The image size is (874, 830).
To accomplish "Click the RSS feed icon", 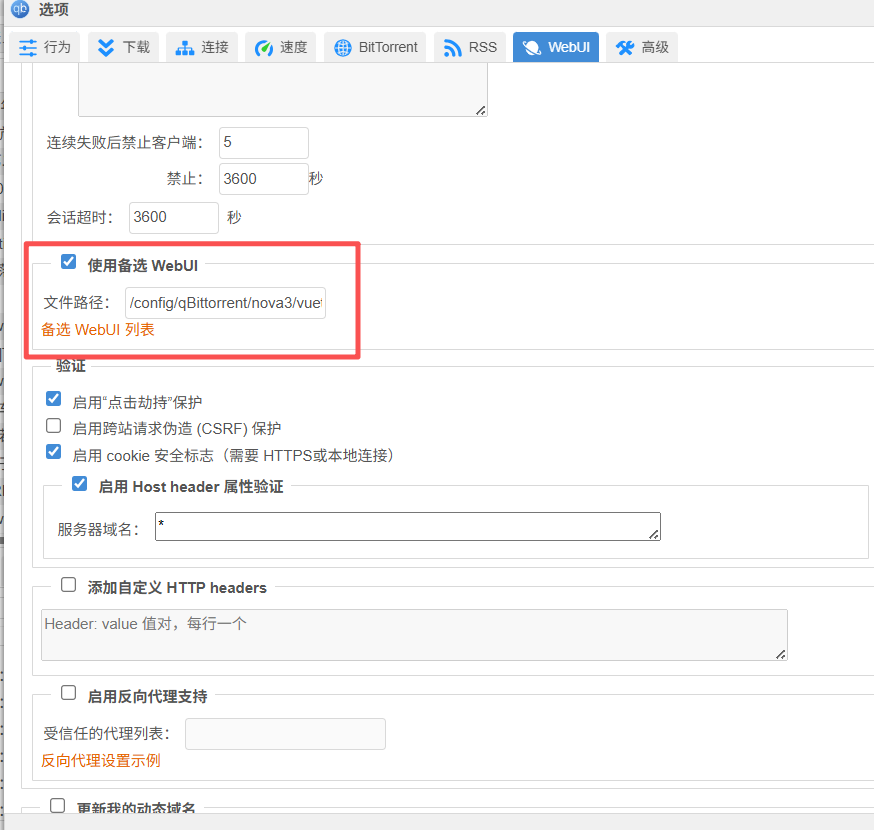I will point(453,47).
